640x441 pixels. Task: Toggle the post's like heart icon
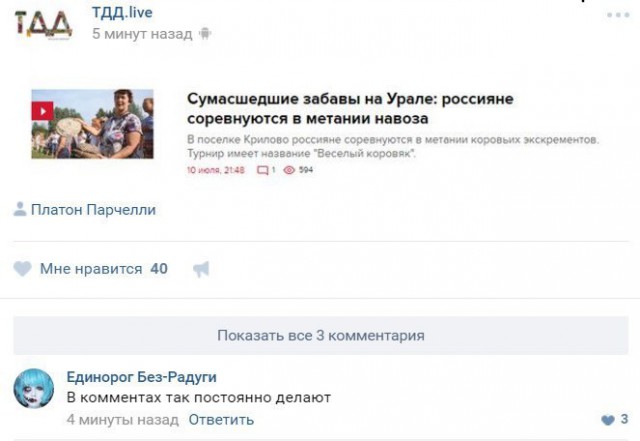(22, 269)
